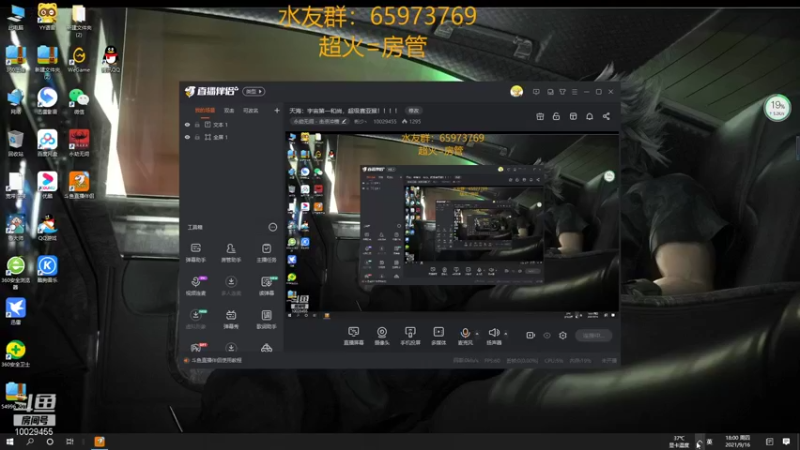Click the FPS:60 status readout
Screen dimensions: 800x450
click(492, 360)
